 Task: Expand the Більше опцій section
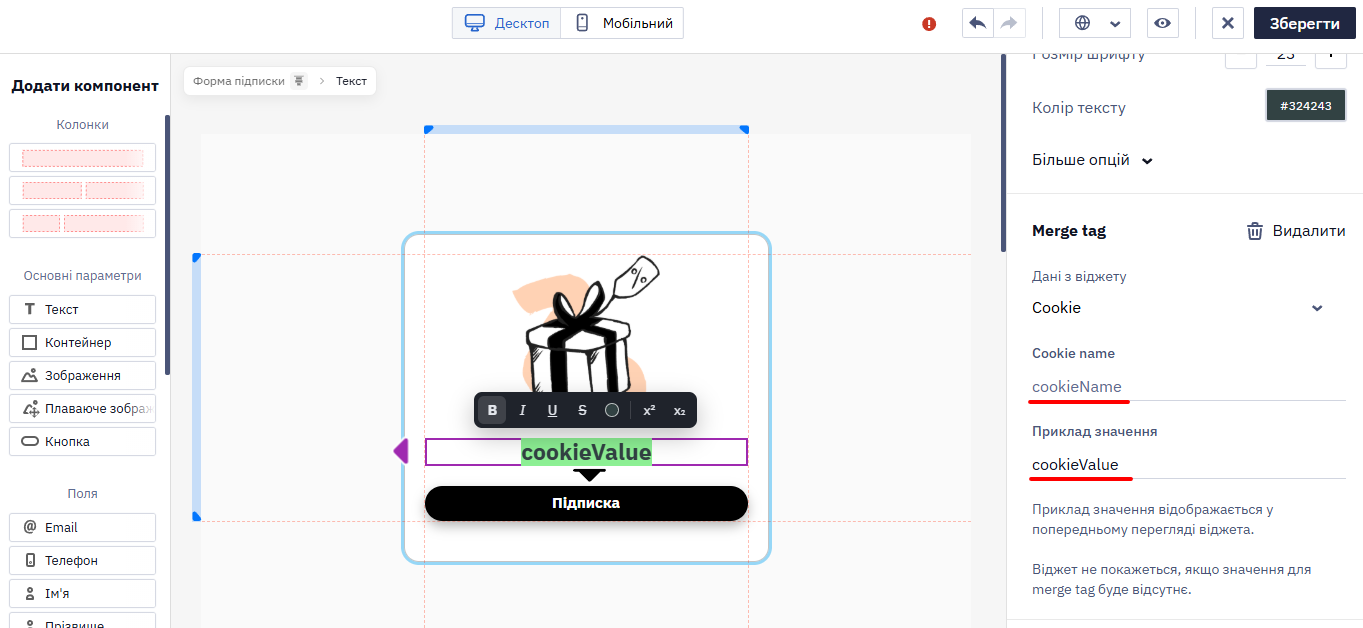[x=1092, y=160]
